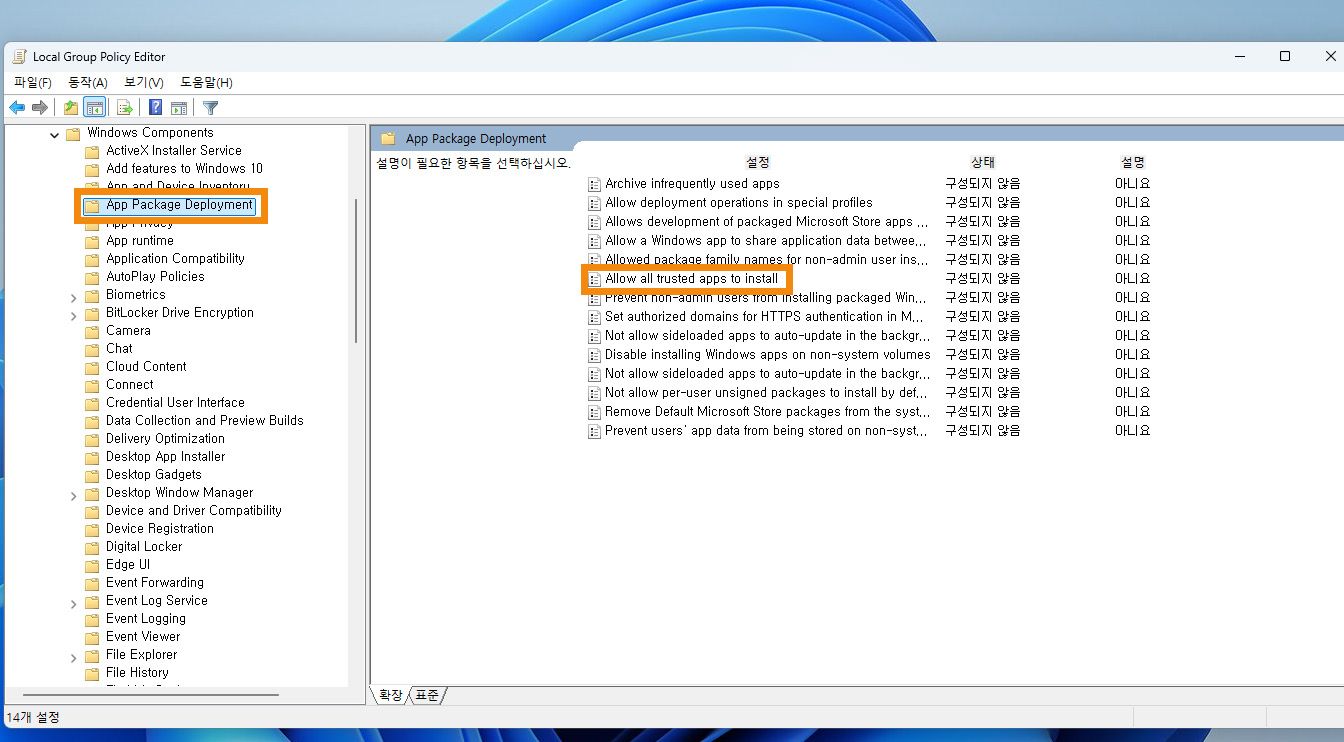Image resolution: width=1344 pixels, height=742 pixels.
Task: Click the folder icon beside Chat
Action: click(x=92, y=349)
